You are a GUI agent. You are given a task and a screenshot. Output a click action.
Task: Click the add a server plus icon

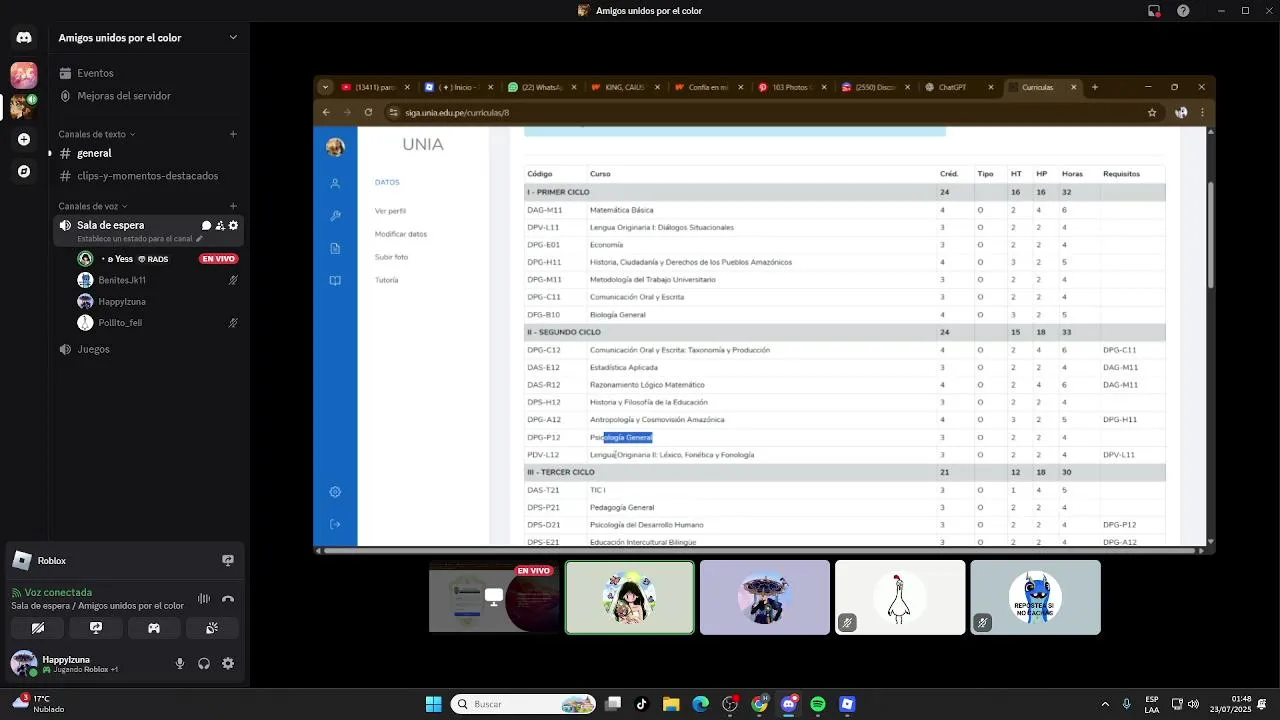tap(24, 139)
